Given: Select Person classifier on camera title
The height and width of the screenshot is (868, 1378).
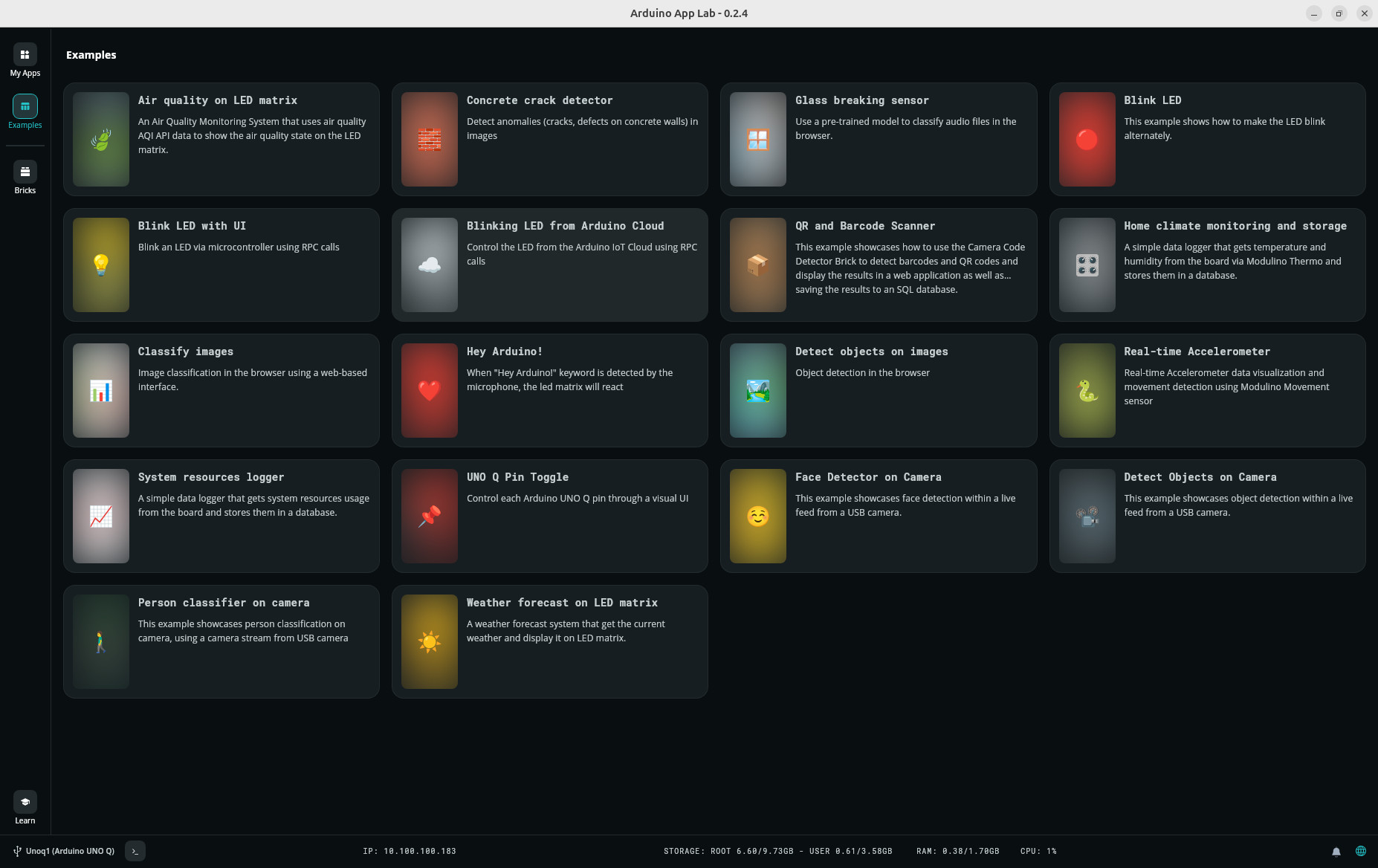Looking at the screenshot, I should [x=224, y=603].
